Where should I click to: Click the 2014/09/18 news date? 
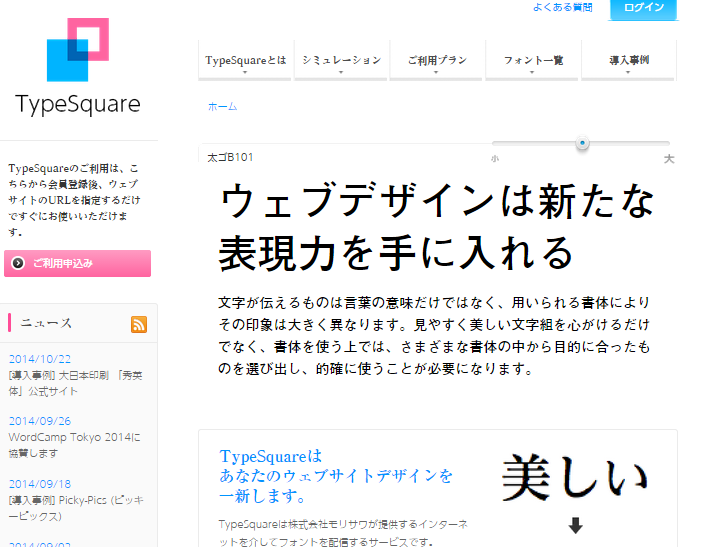pyautogui.click(x=40, y=484)
